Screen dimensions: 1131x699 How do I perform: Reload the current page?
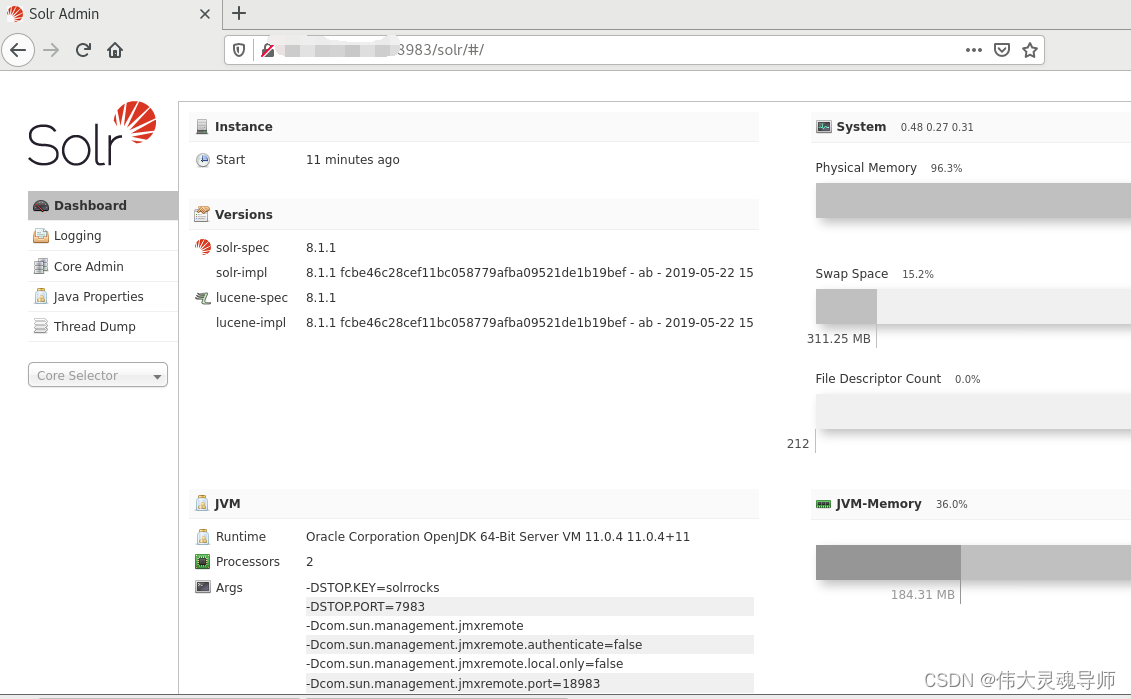pyautogui.click(x=83, y=50)
